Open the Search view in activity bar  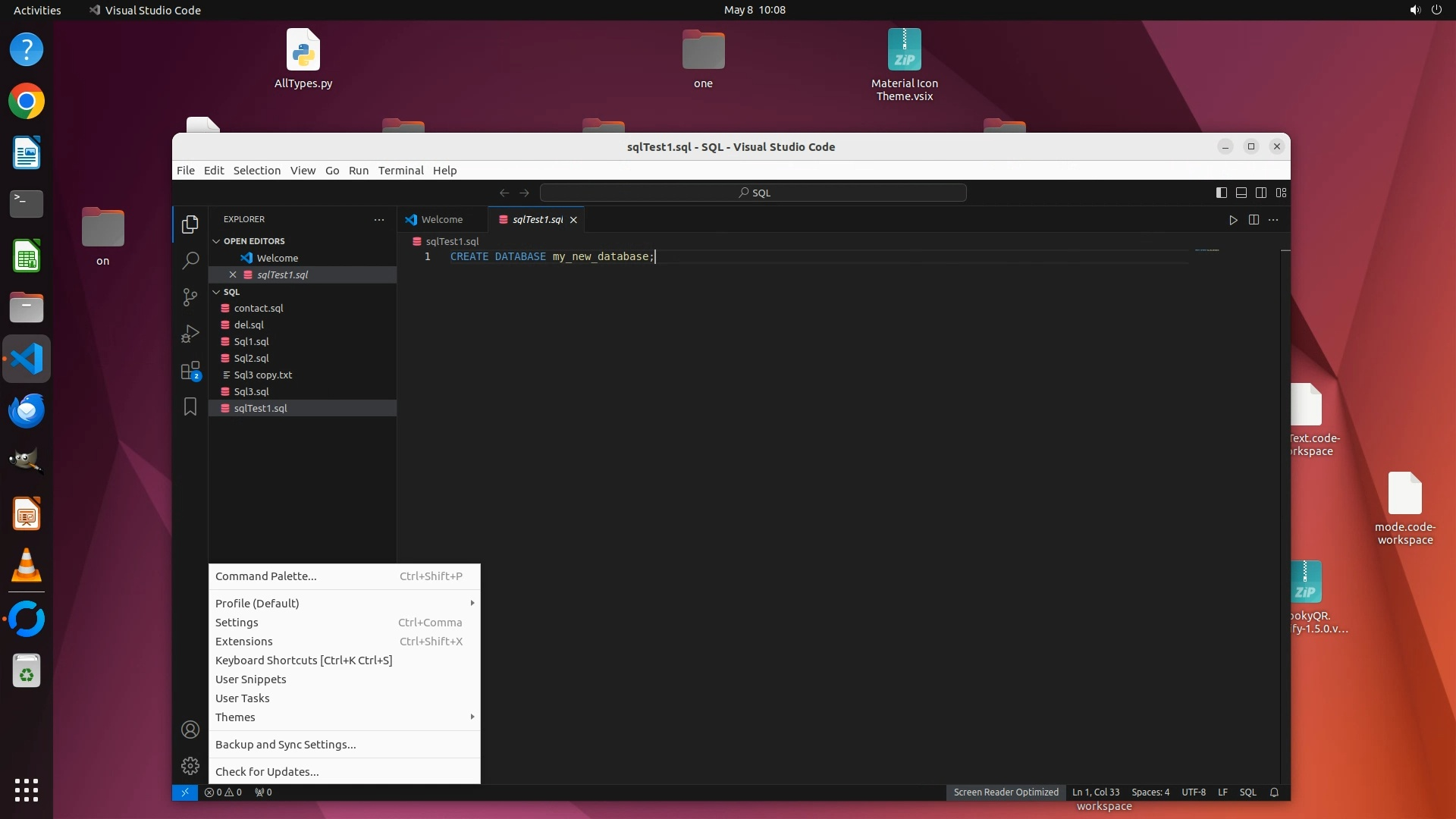(x=190, y=261)
